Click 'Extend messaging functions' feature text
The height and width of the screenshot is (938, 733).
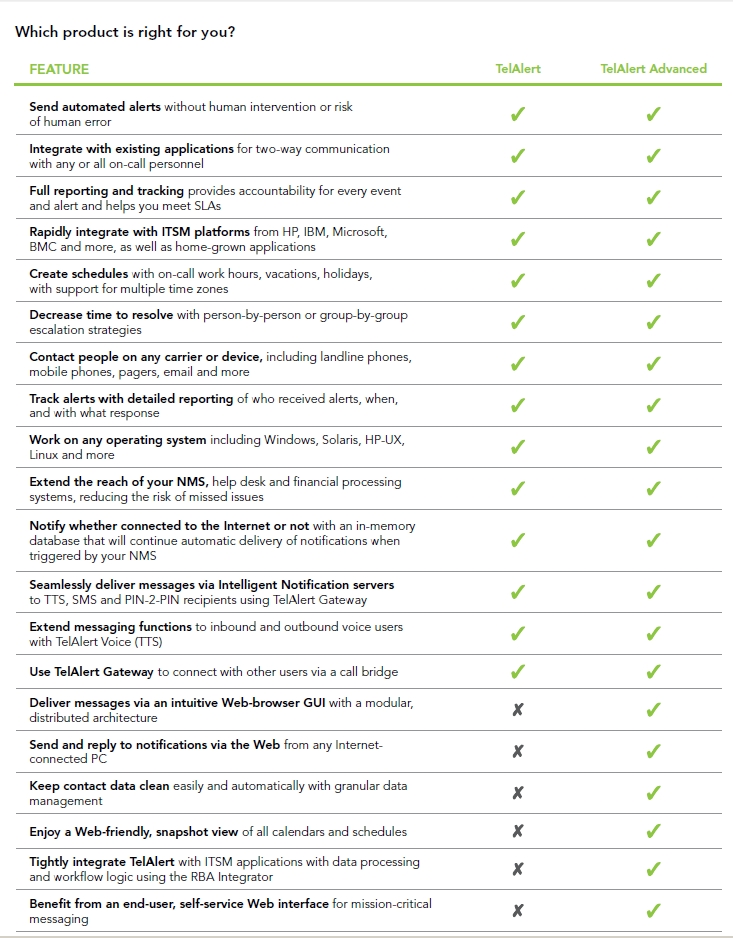click(111, 627)
